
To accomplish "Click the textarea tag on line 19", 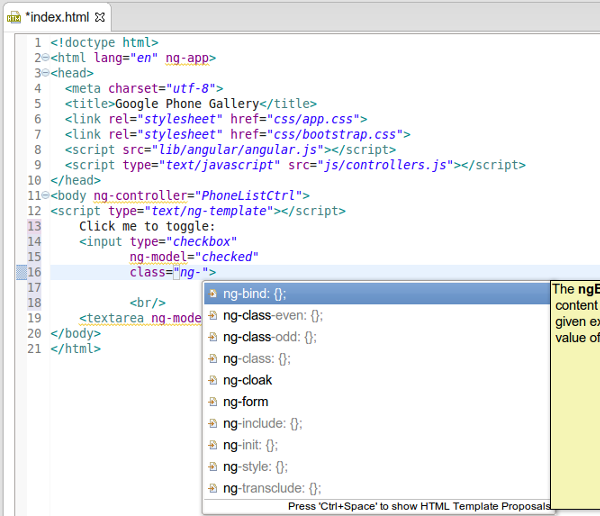I will 111,318.
